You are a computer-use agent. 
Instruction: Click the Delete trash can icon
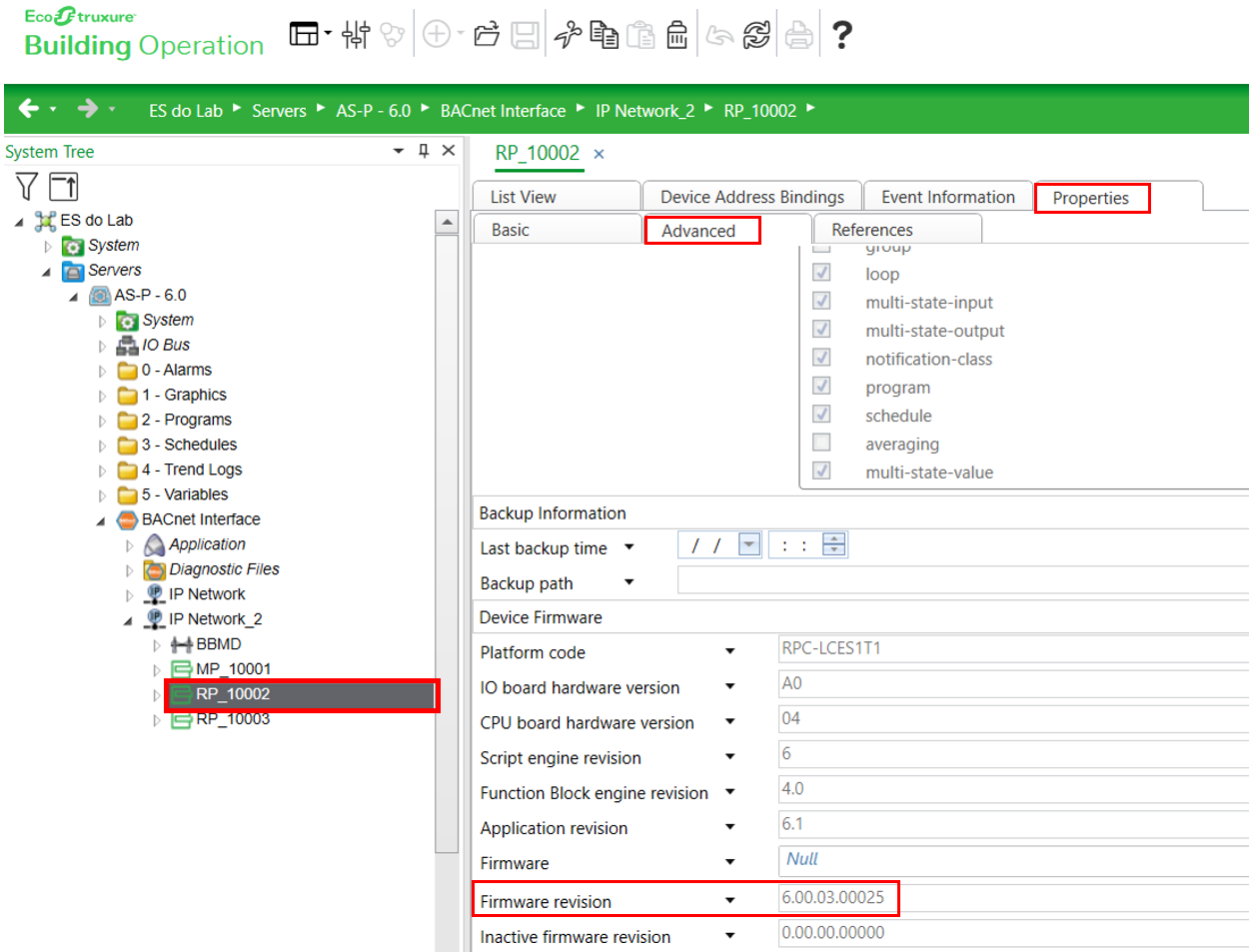click(x=677, y=35)
